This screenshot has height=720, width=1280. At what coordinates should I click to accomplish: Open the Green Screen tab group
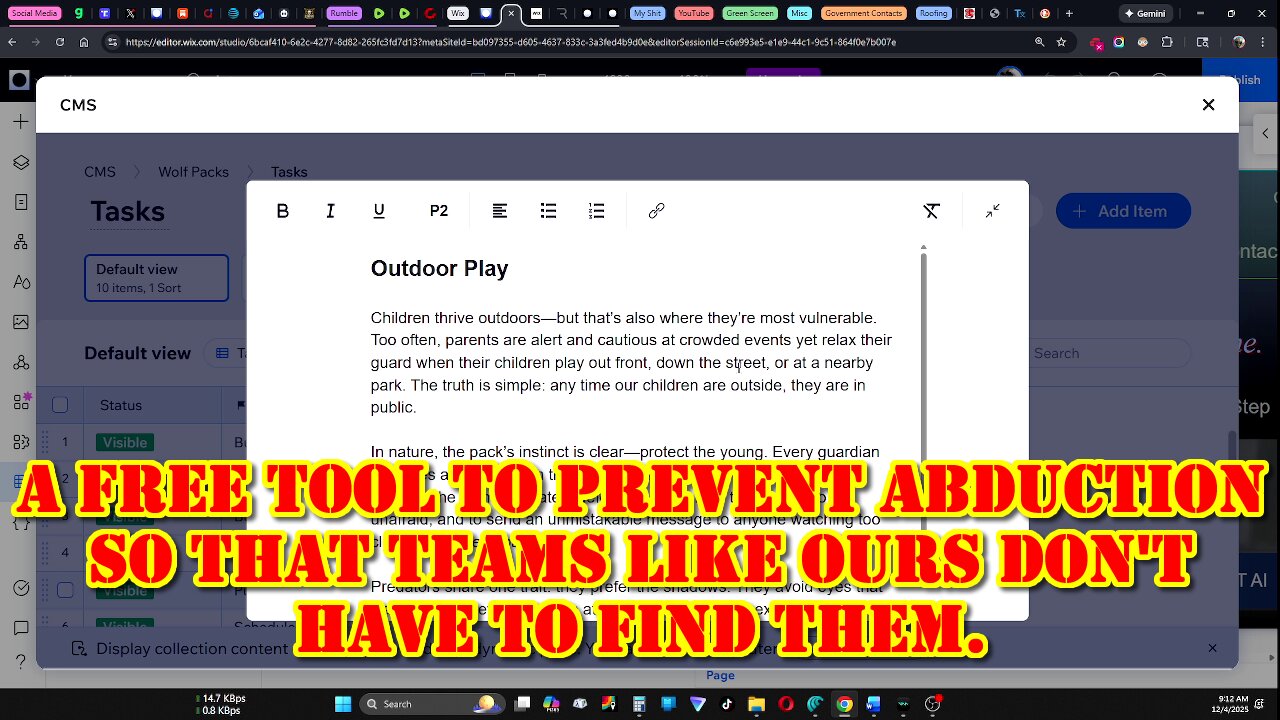pos(751,13)
